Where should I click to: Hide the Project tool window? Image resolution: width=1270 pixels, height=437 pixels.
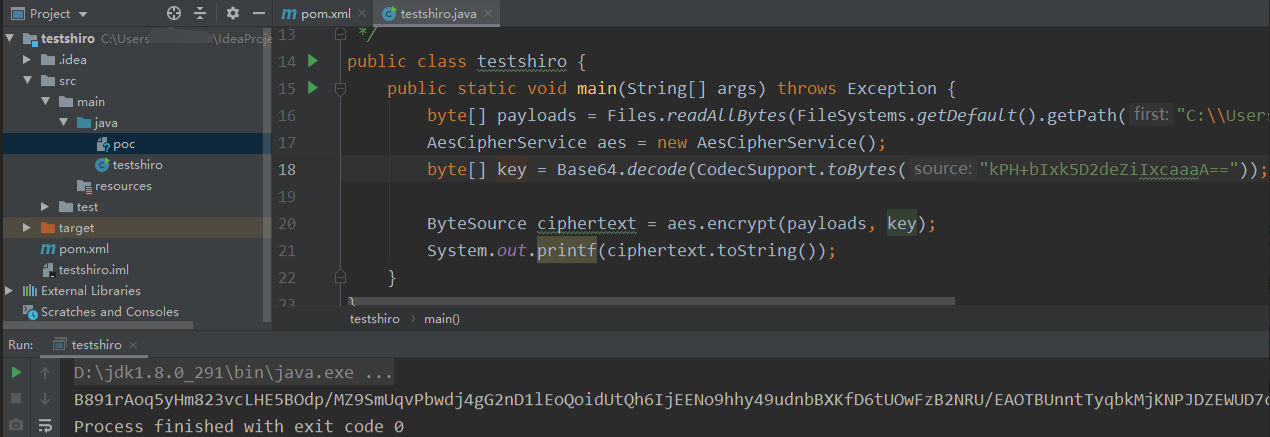pyautogui.click(x=258, y=14)
